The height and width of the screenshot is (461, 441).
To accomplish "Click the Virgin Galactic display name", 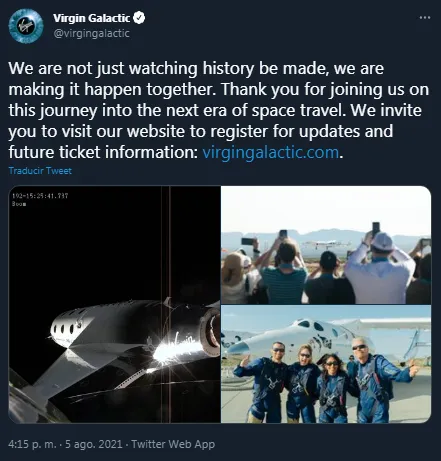I will point(91,18).
